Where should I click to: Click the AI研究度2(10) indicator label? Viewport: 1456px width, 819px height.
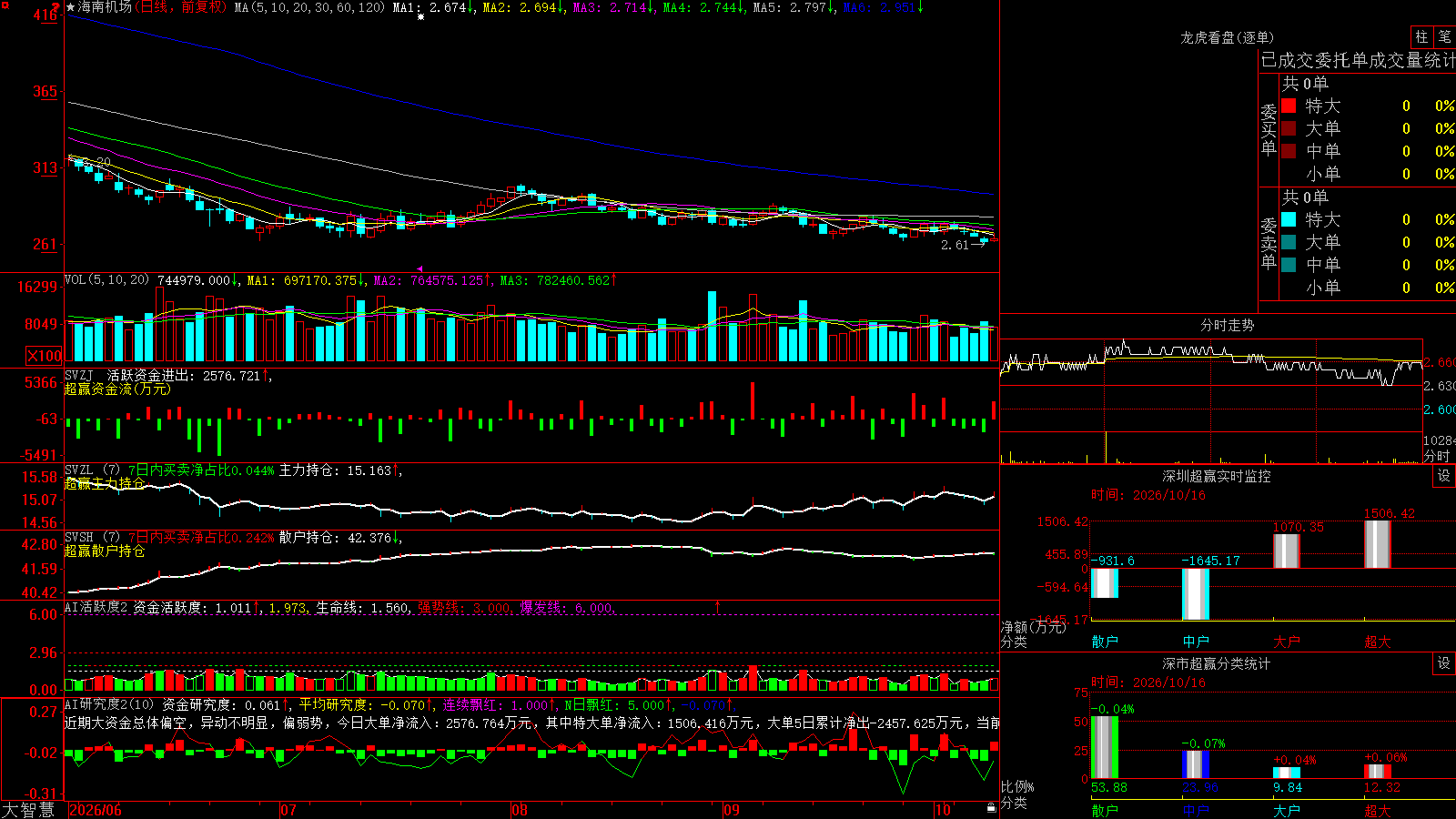[110, 704]
